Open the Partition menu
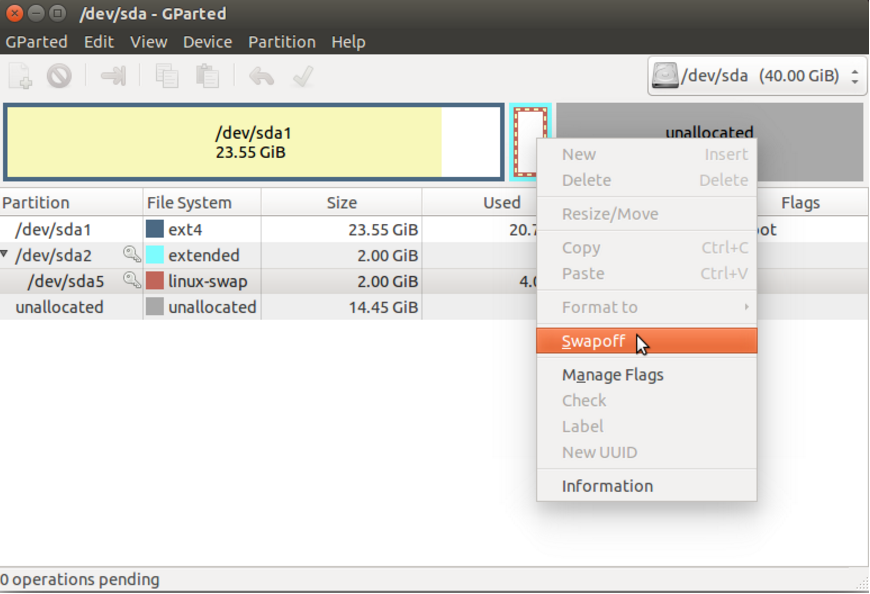This screenshot has width=870, height=594. [281, 41]
